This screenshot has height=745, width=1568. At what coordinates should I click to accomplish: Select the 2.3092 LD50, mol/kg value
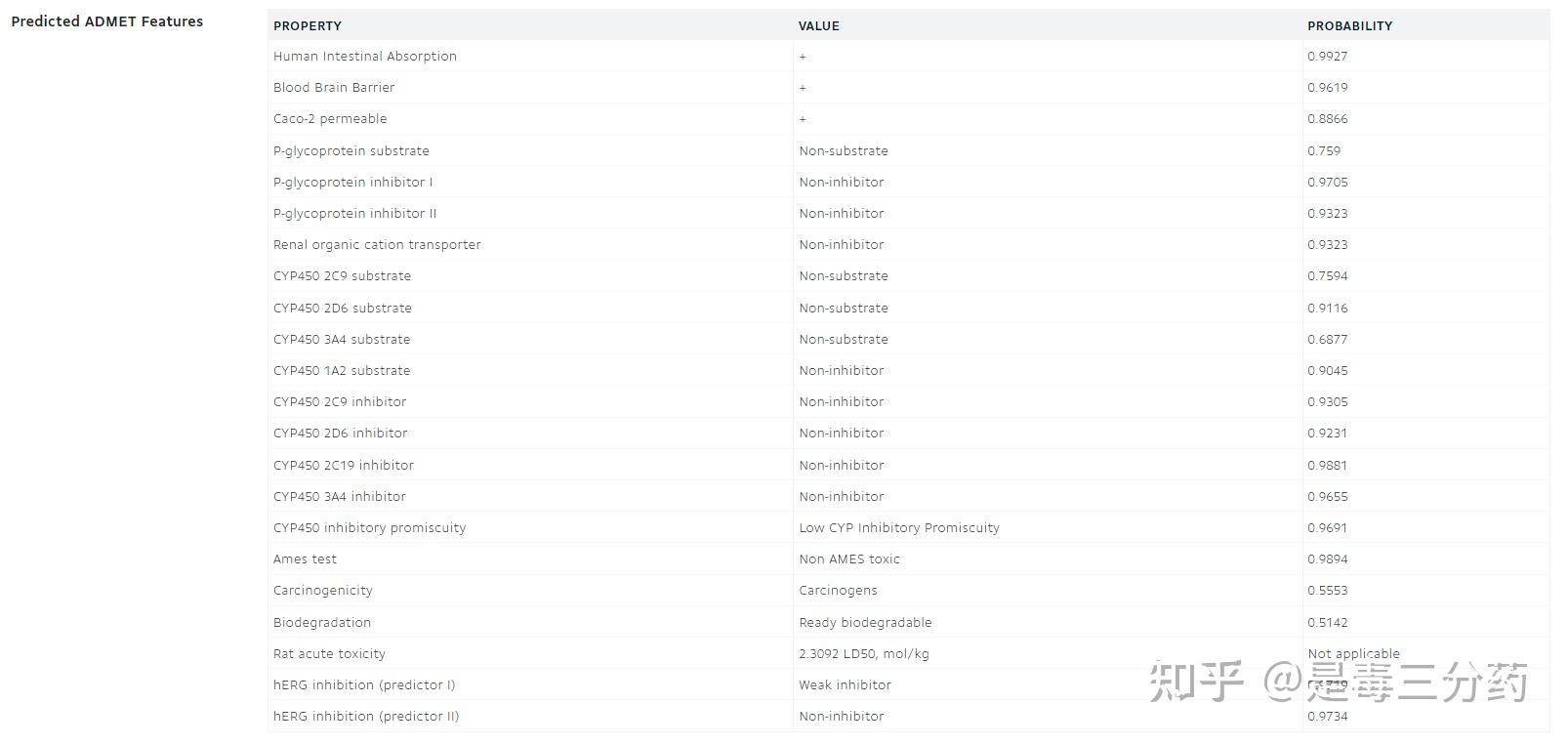(x=863, y=654)
